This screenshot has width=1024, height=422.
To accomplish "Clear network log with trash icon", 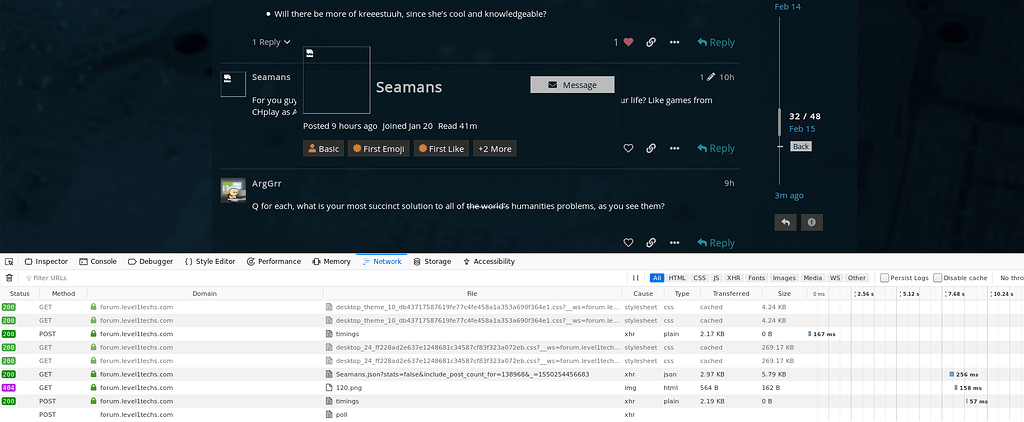I will click(x=10, y=277).
